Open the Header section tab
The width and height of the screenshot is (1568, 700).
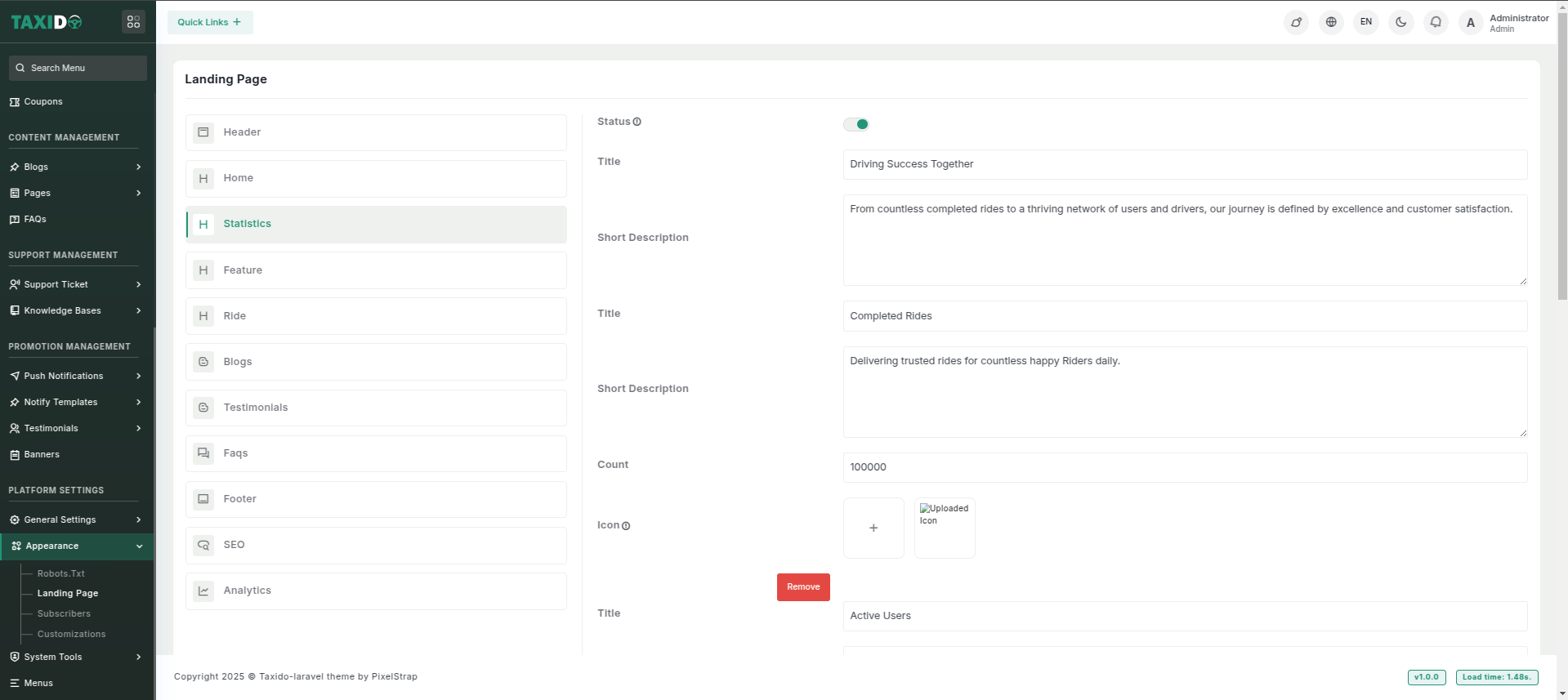[x=376, y=132]
